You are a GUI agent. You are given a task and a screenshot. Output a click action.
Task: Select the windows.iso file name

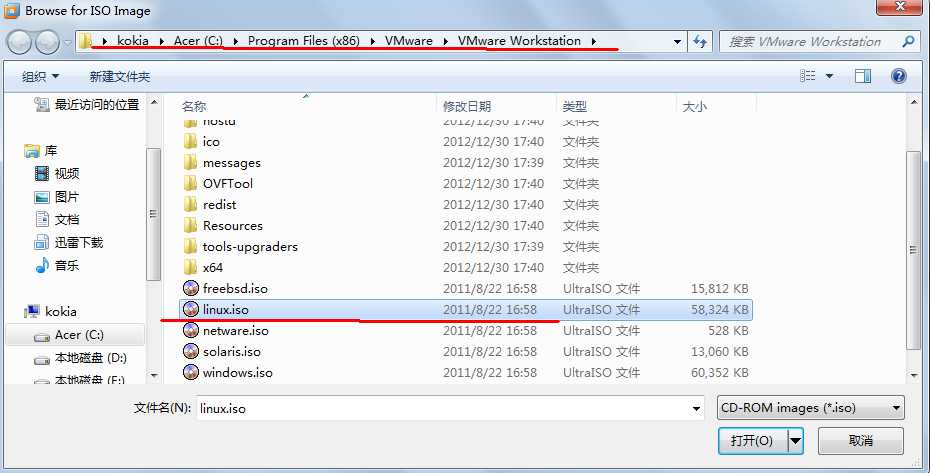click(x=237, y=373)
